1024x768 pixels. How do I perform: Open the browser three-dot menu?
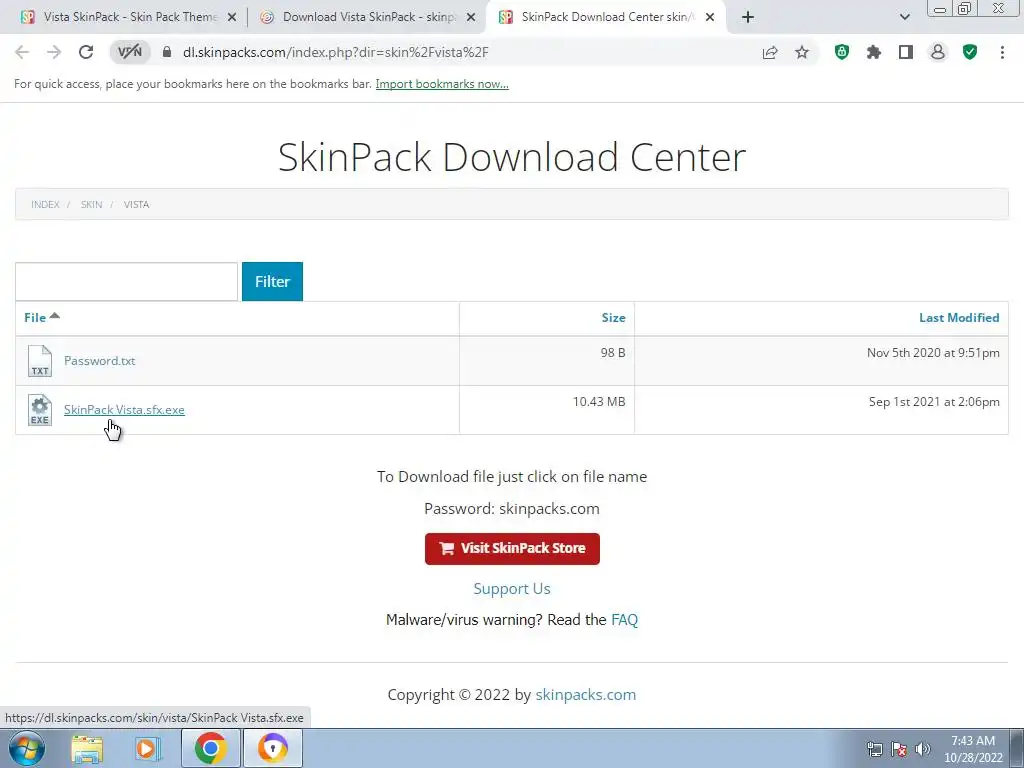[1002, 52]
